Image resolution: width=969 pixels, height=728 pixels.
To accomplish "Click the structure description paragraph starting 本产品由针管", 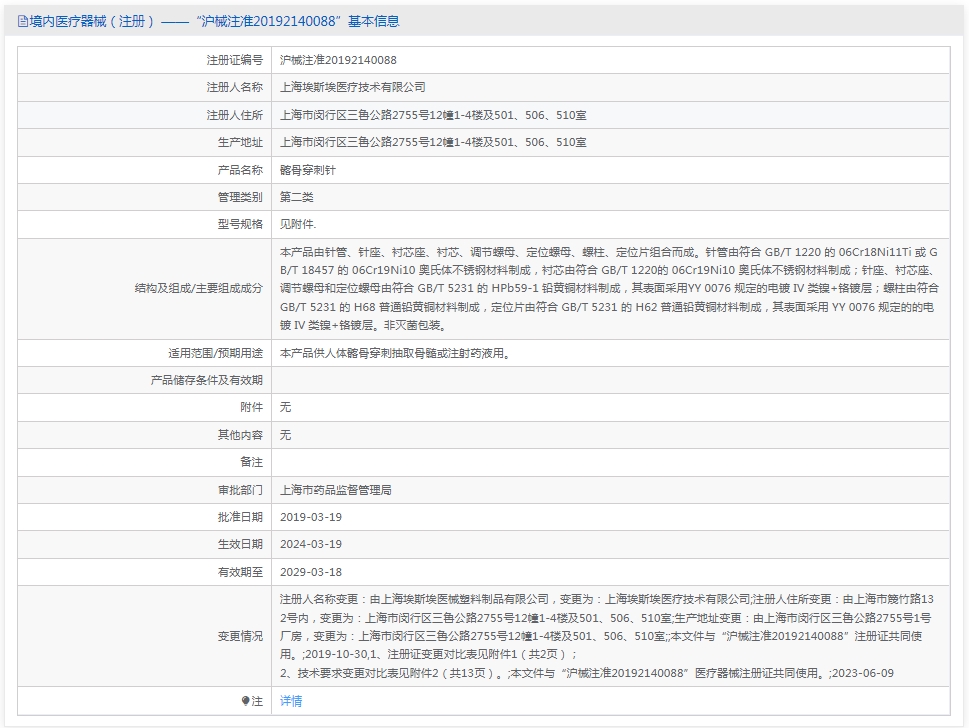I will coord(609,289).
